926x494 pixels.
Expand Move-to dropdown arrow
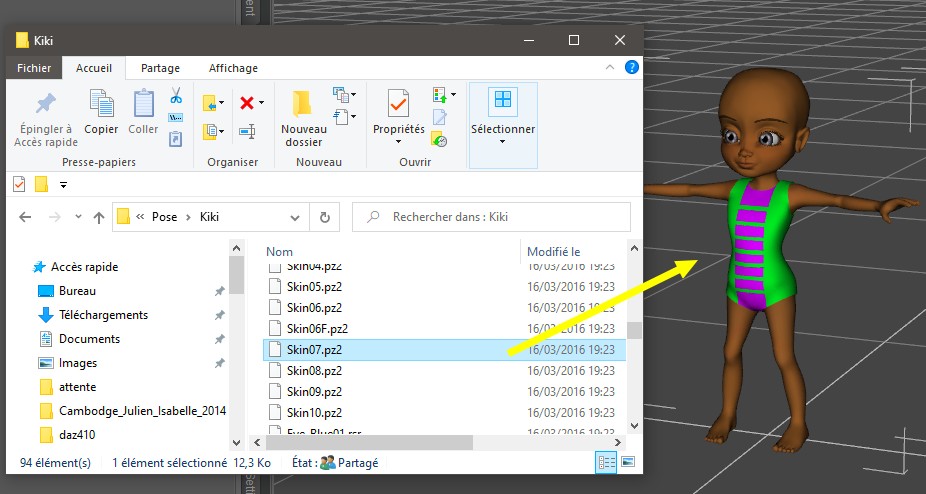pyautogui.click(x=221, y=103)
